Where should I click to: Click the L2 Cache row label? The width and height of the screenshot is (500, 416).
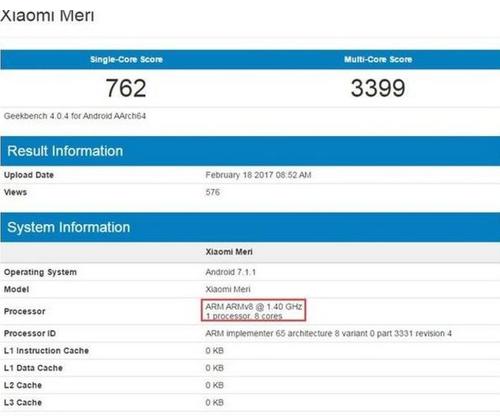(23, 385)
